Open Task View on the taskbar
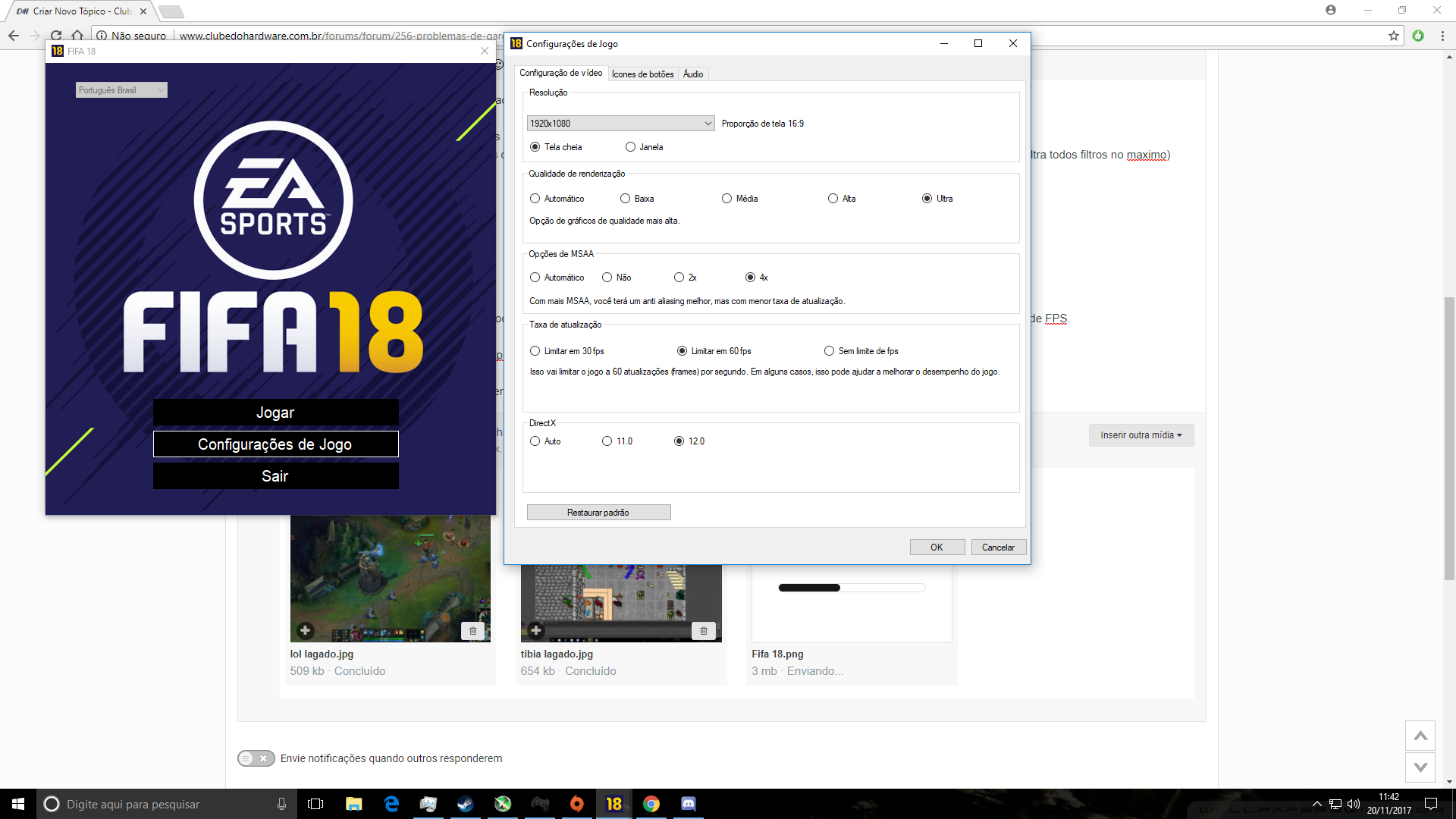Image resolution: width=1456 pixels, height=819 pixels. click(x=315, y=804)
